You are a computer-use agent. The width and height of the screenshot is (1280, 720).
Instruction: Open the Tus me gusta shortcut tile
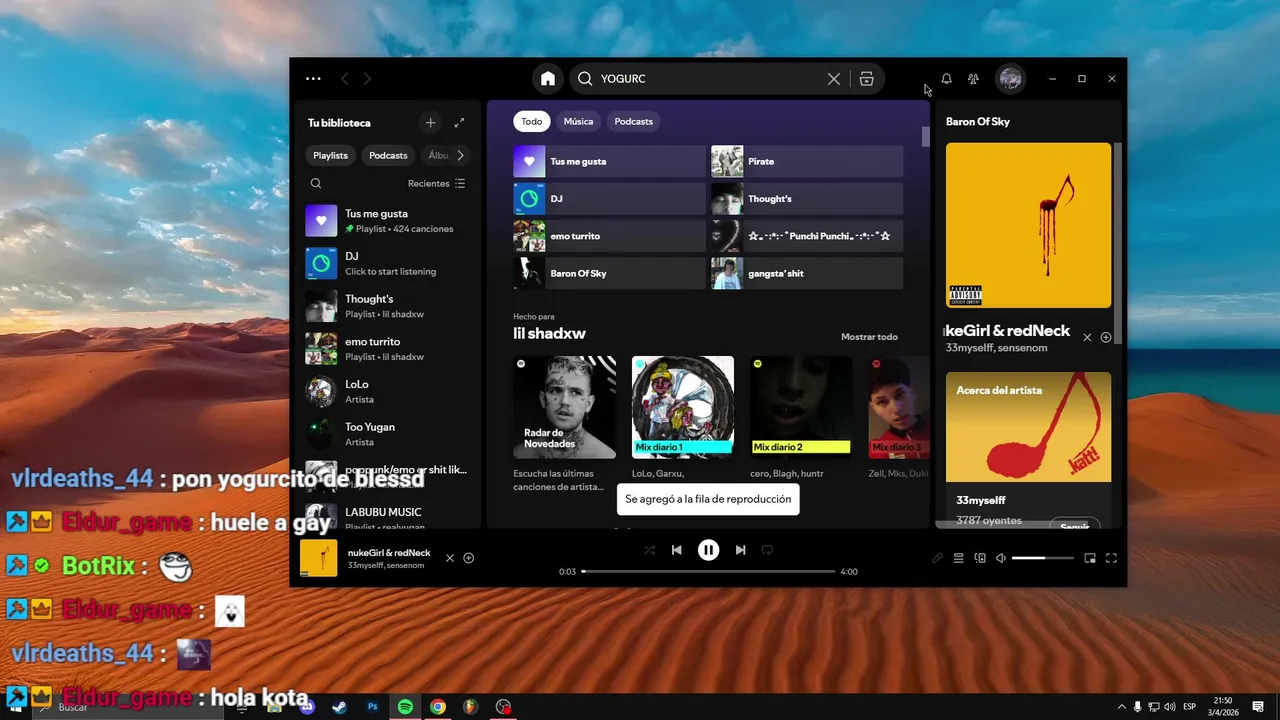609,161
